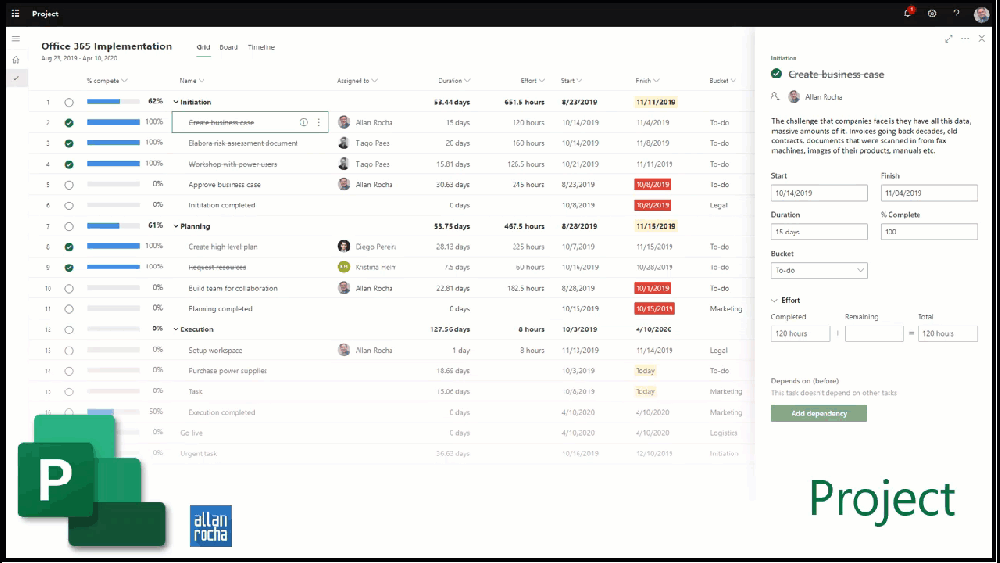
Task: Close the task details pane
Action: (x=982, y=39)
